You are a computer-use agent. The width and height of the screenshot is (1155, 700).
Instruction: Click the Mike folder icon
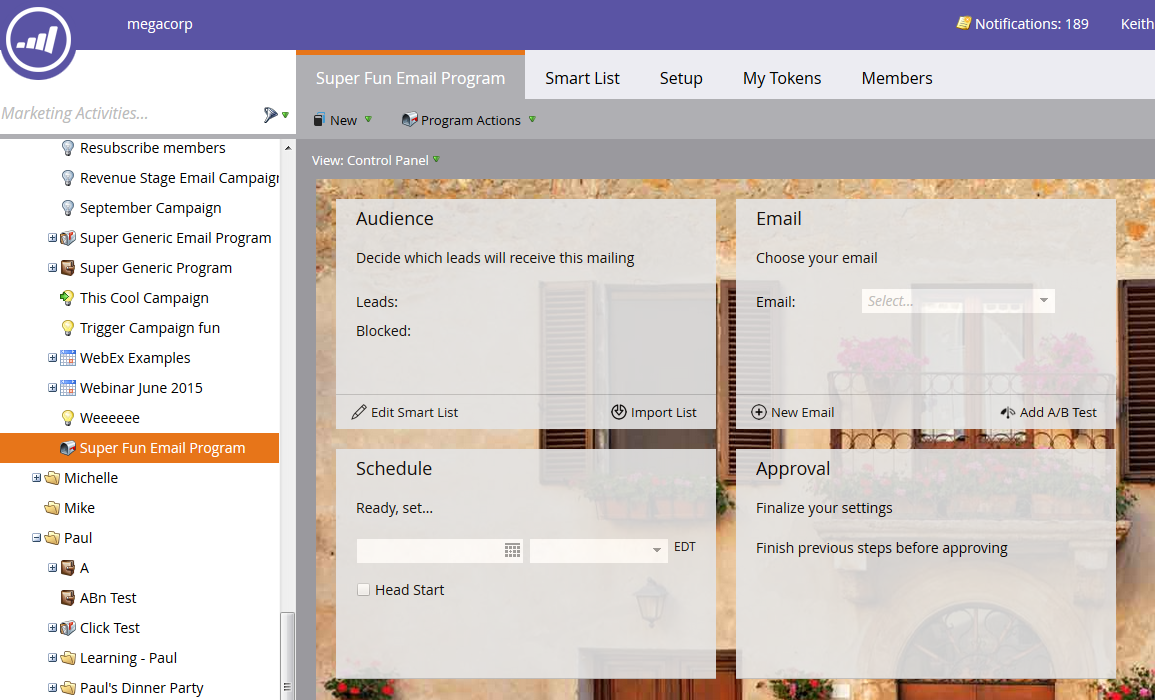click(52, 508)
